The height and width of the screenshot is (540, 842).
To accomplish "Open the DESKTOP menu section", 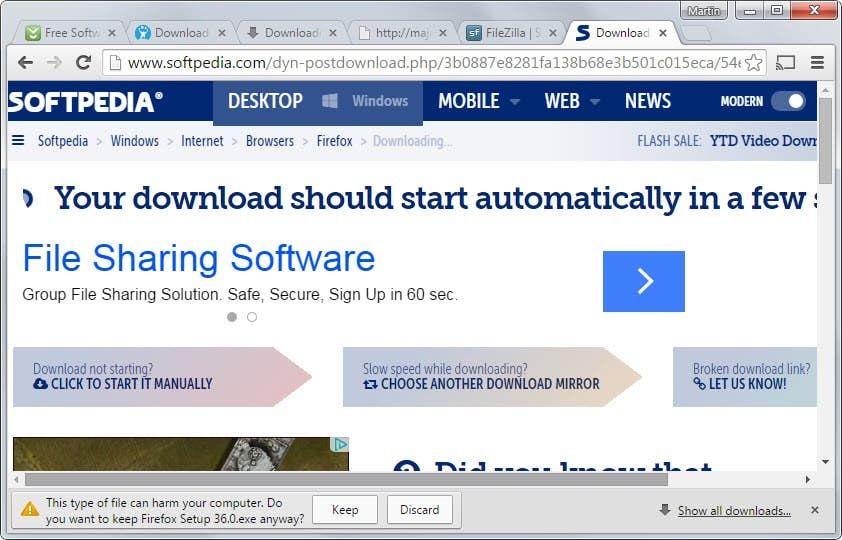I will [x=265, y=101].
